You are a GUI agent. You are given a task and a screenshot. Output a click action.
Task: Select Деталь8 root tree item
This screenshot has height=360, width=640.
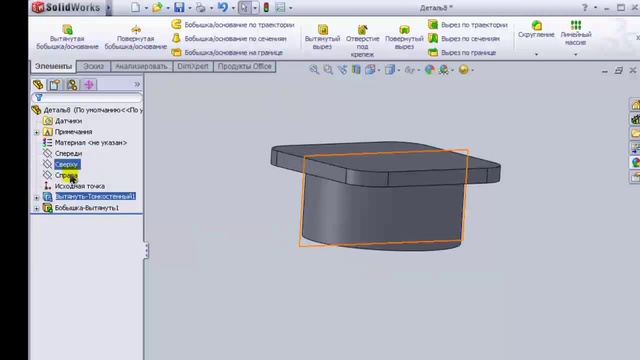click(87, 110)
